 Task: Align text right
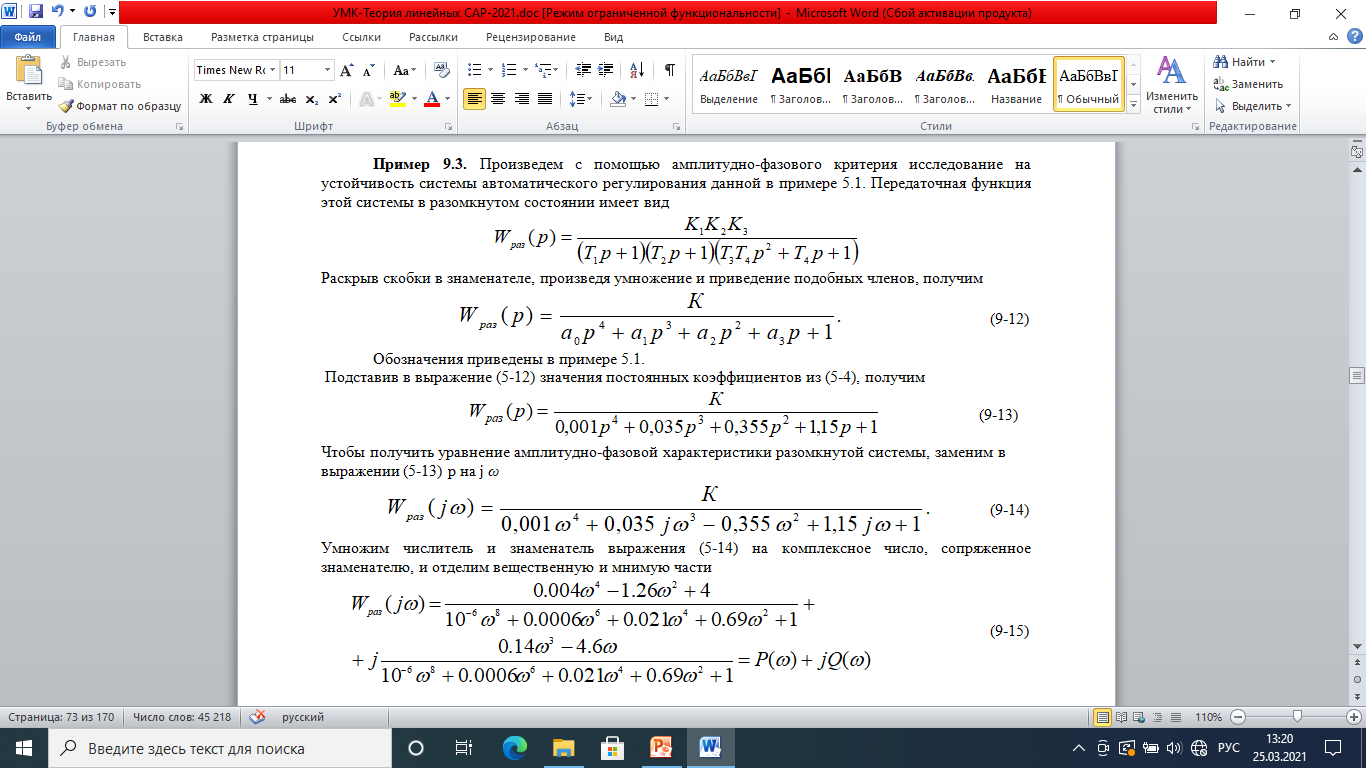(x=521, y=98)
